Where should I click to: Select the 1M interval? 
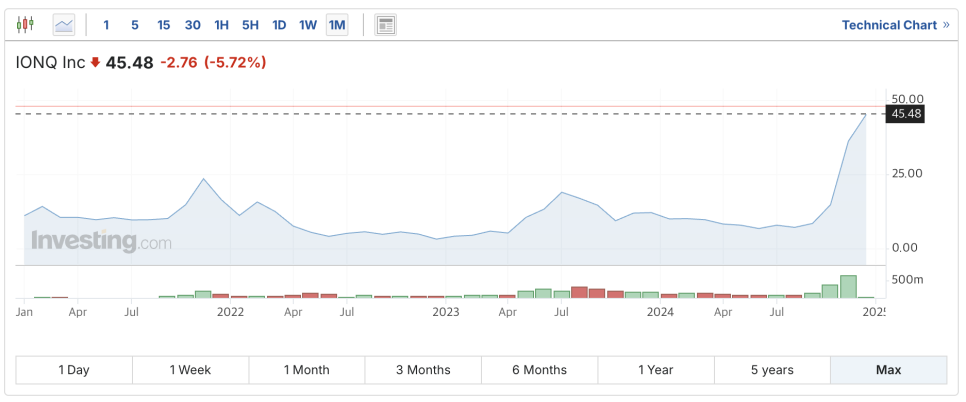click(337, 25)
